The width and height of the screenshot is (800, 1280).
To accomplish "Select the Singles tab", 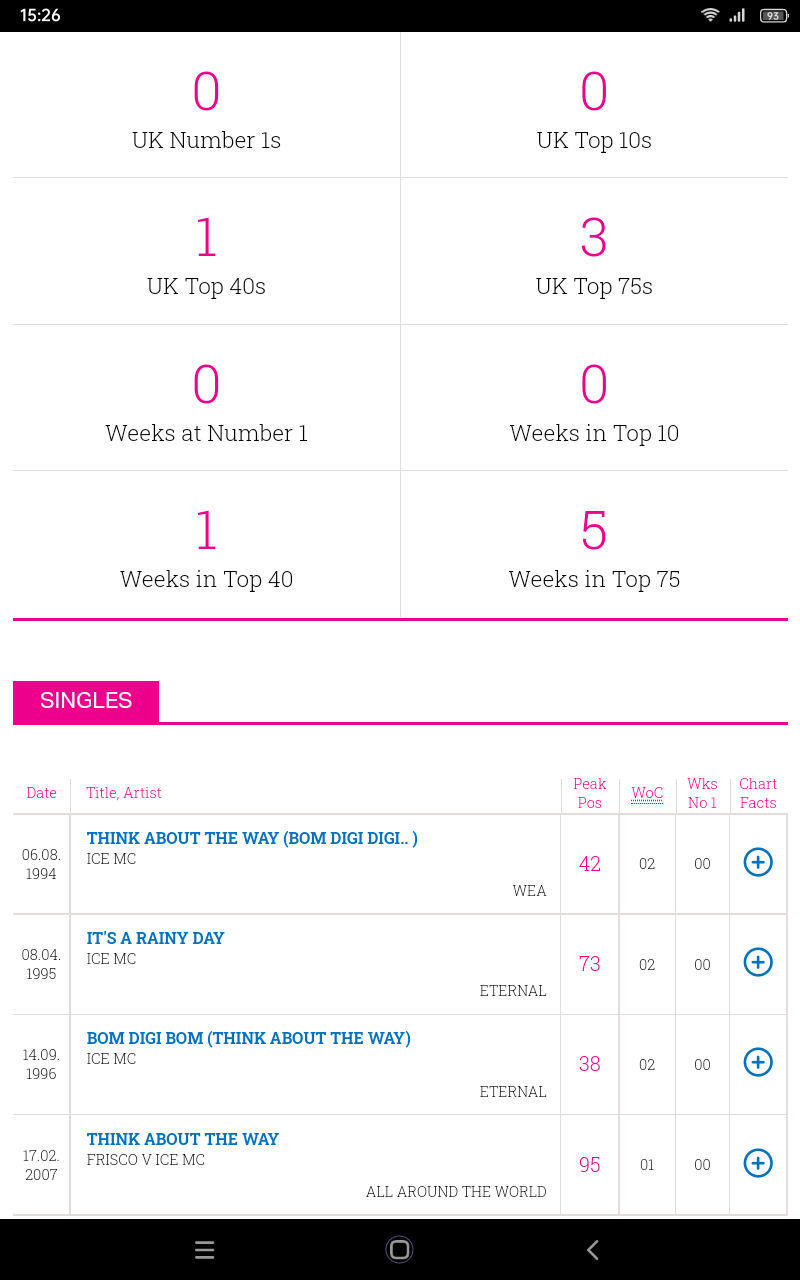I will pos(86,701).
